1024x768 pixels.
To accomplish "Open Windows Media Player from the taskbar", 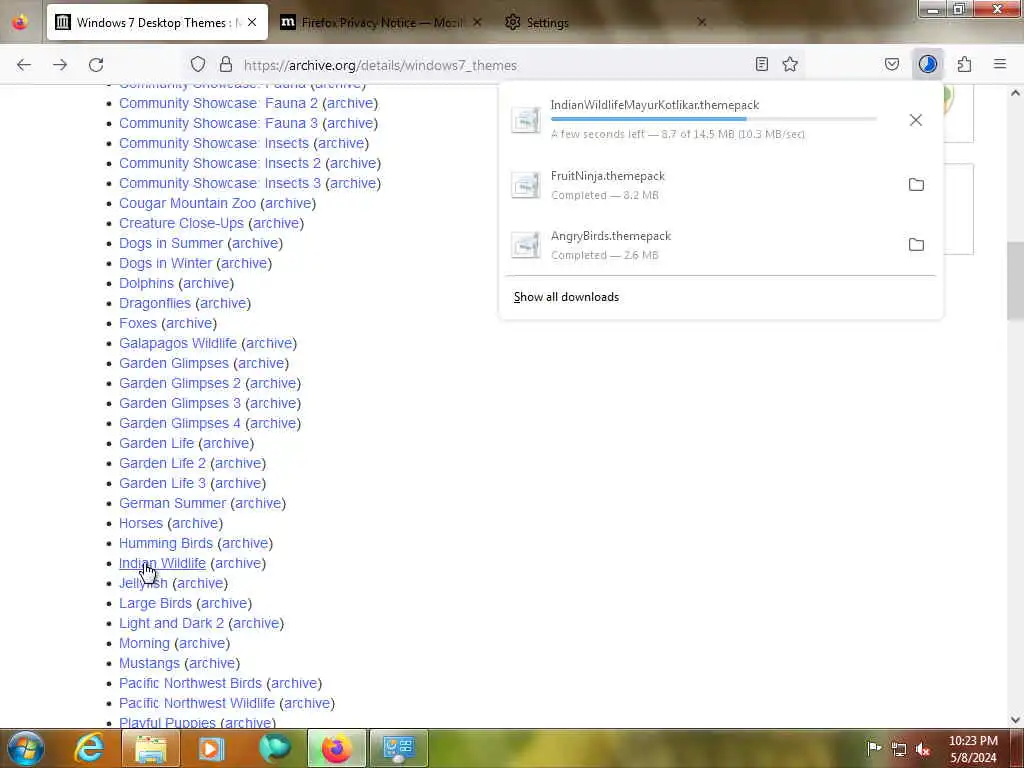I will [211, 748].
